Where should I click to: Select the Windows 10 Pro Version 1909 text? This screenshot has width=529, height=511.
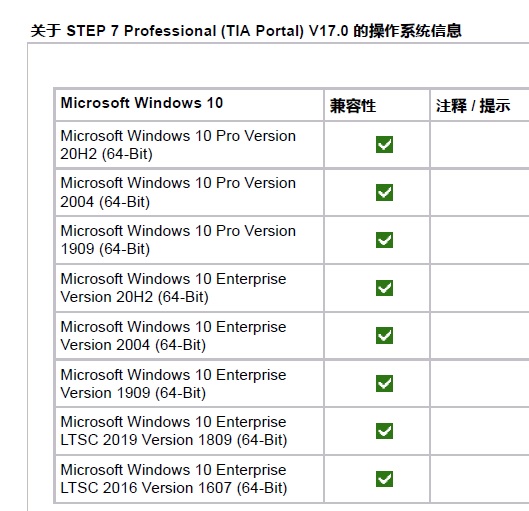click(x=178, y=240)
